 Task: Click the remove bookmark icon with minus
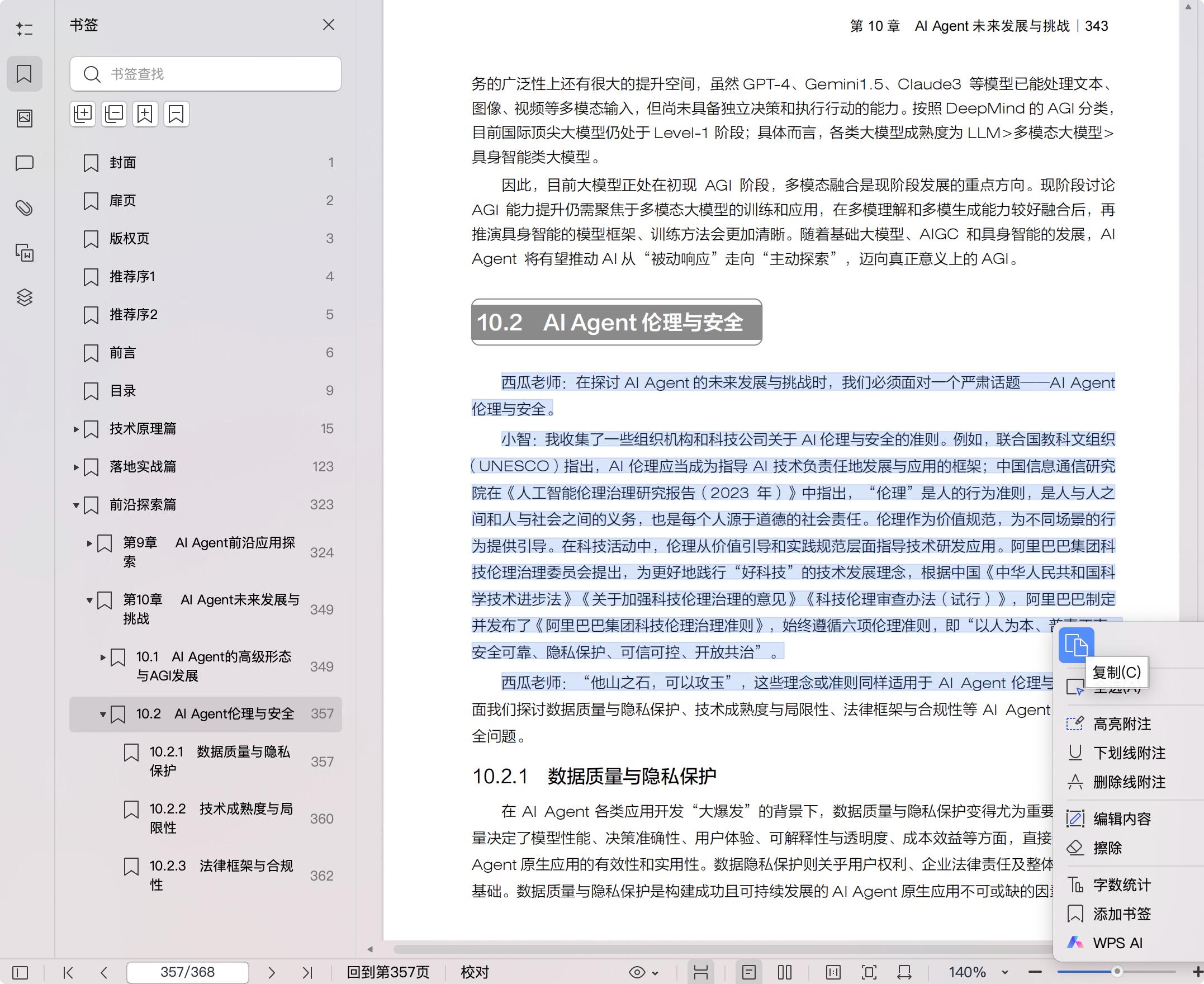pyautogui.click(x=176, y=114)
